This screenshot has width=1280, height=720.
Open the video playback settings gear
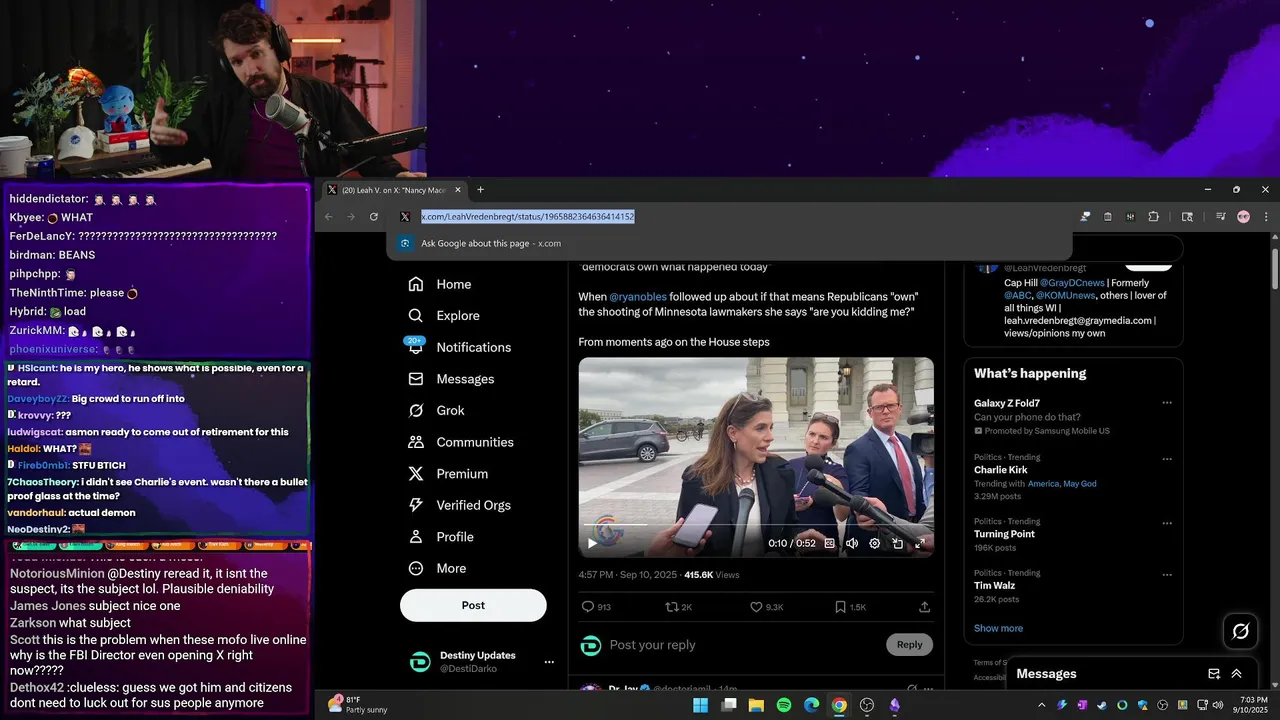875,543
